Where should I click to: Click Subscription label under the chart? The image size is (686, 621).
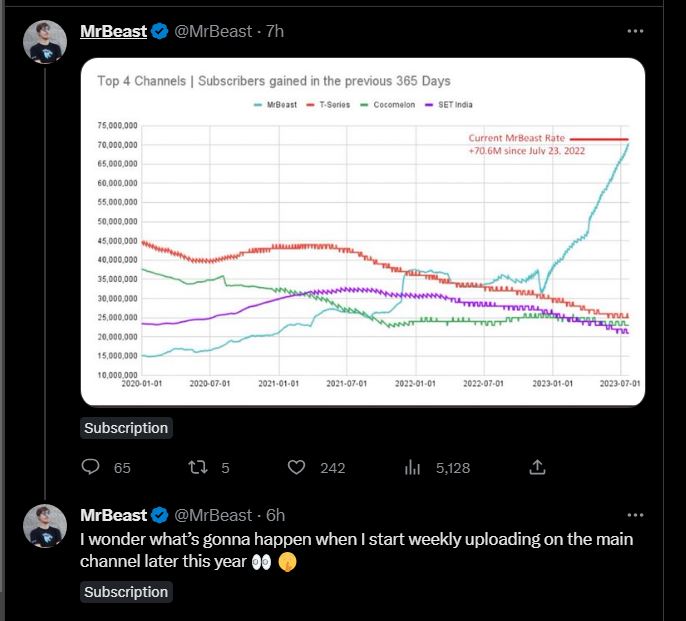click(x=126, y=428)
